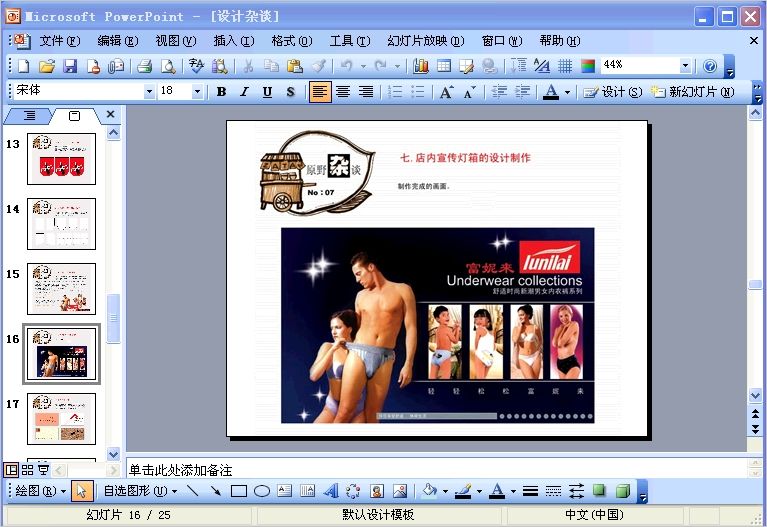The width and height of the screenshot is (767, 527).
Task: Open the 视图 menu
Action: click(x=176, y=41)
